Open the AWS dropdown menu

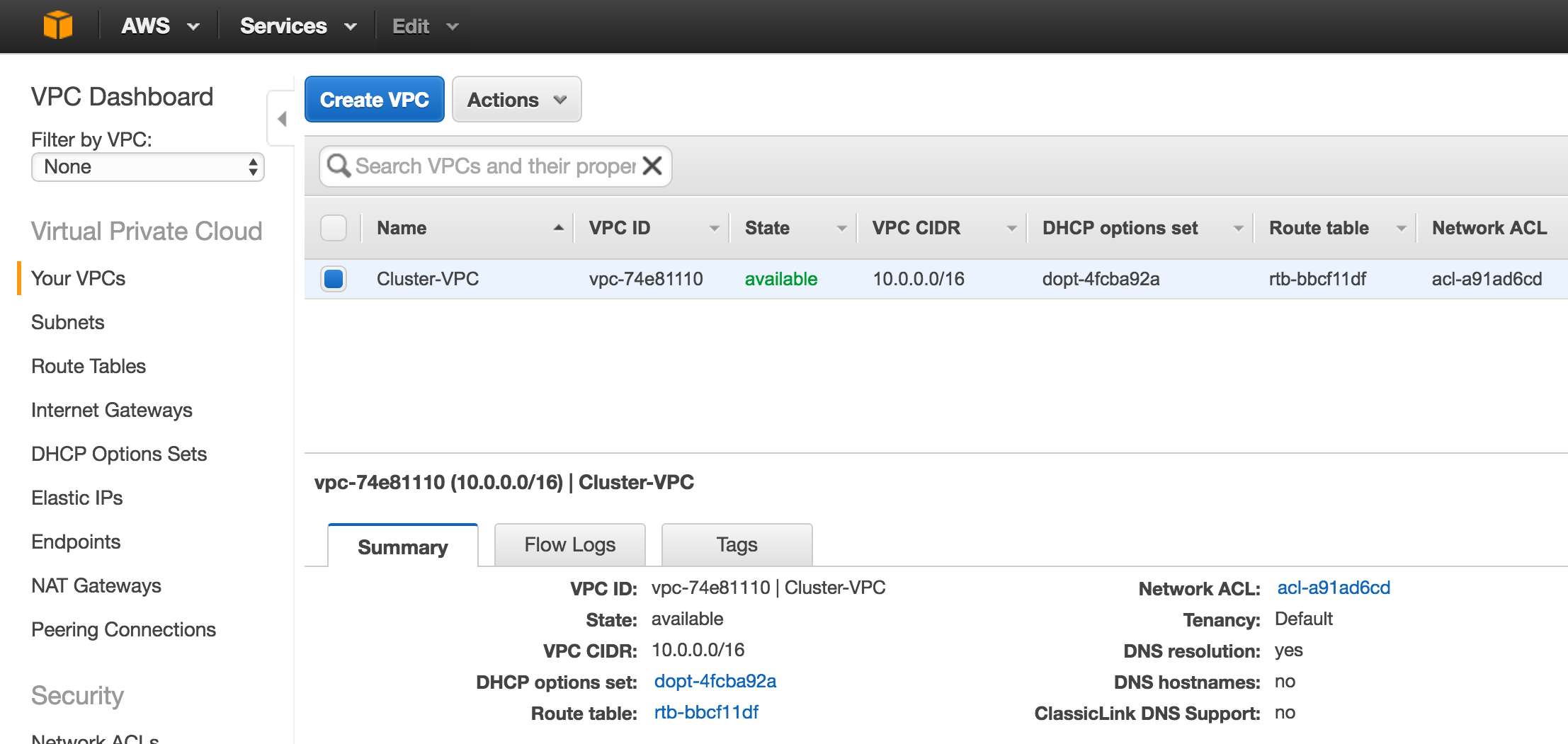tap(160, 26)
